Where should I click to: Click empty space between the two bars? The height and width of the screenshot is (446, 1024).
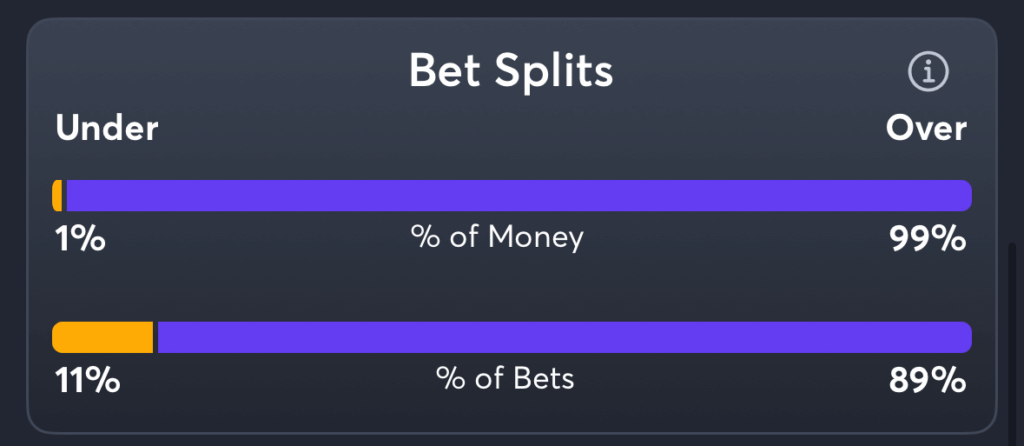coord(511,287)
